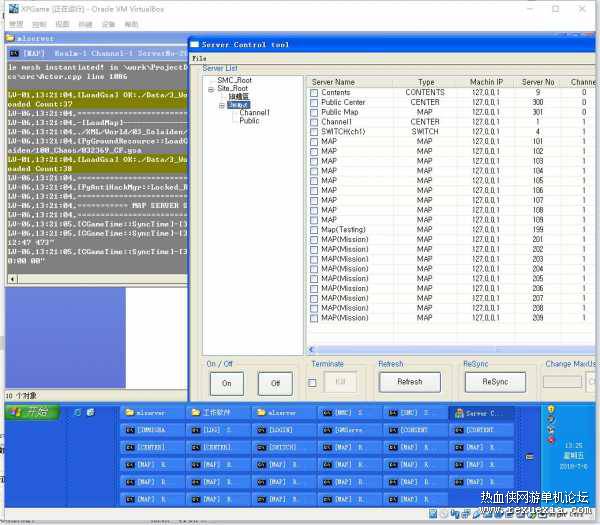Click the [MAP] console window title icon

(x=14, y=53)
